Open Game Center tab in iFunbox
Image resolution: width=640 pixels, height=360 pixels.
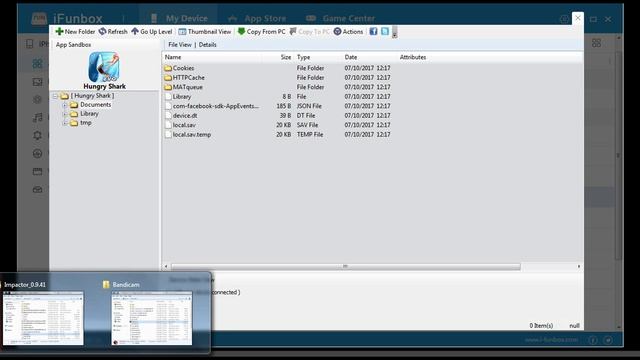pyautogui.click(x=340, y=18)
